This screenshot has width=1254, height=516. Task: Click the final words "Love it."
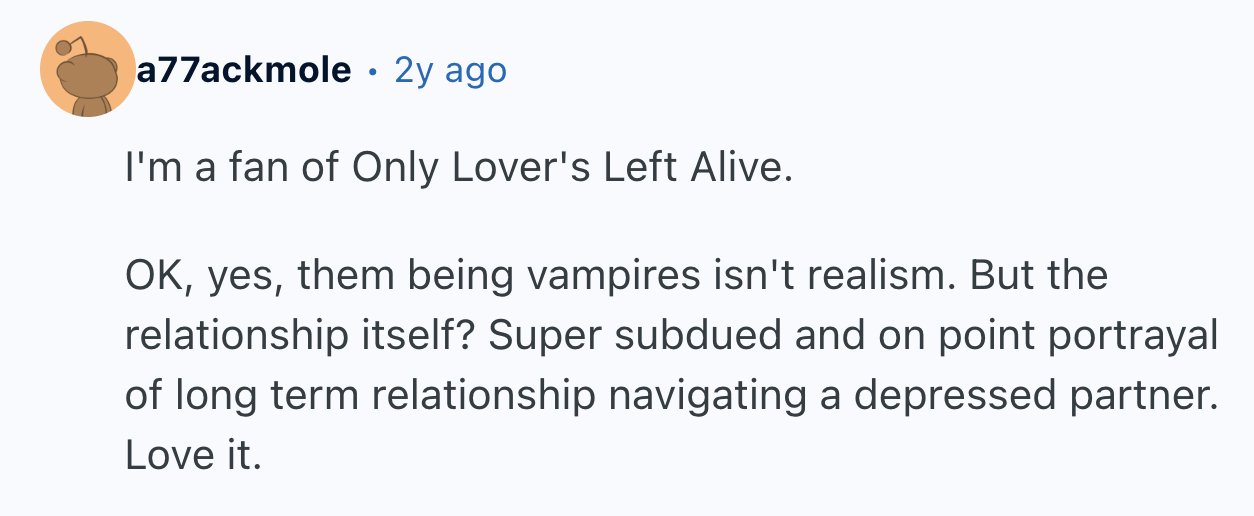coord(192,455)
